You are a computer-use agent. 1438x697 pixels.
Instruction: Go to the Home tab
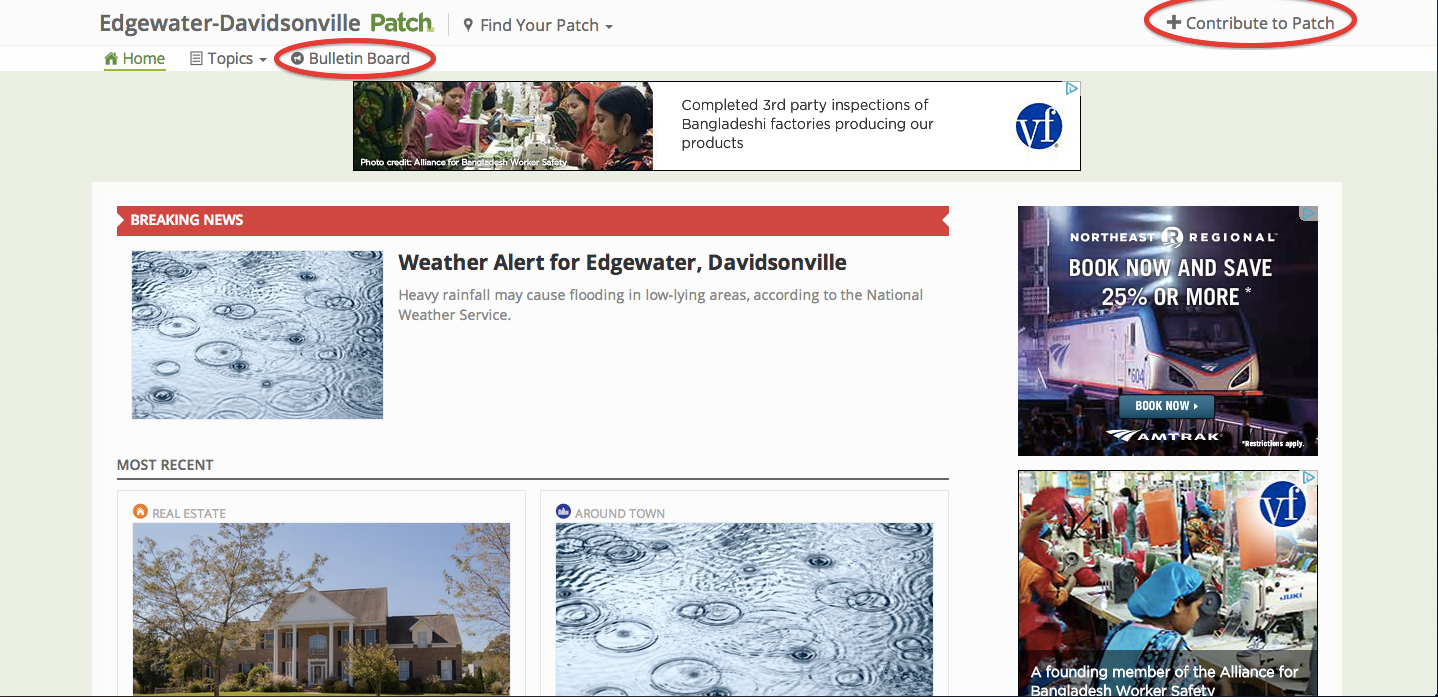point(135,59)
